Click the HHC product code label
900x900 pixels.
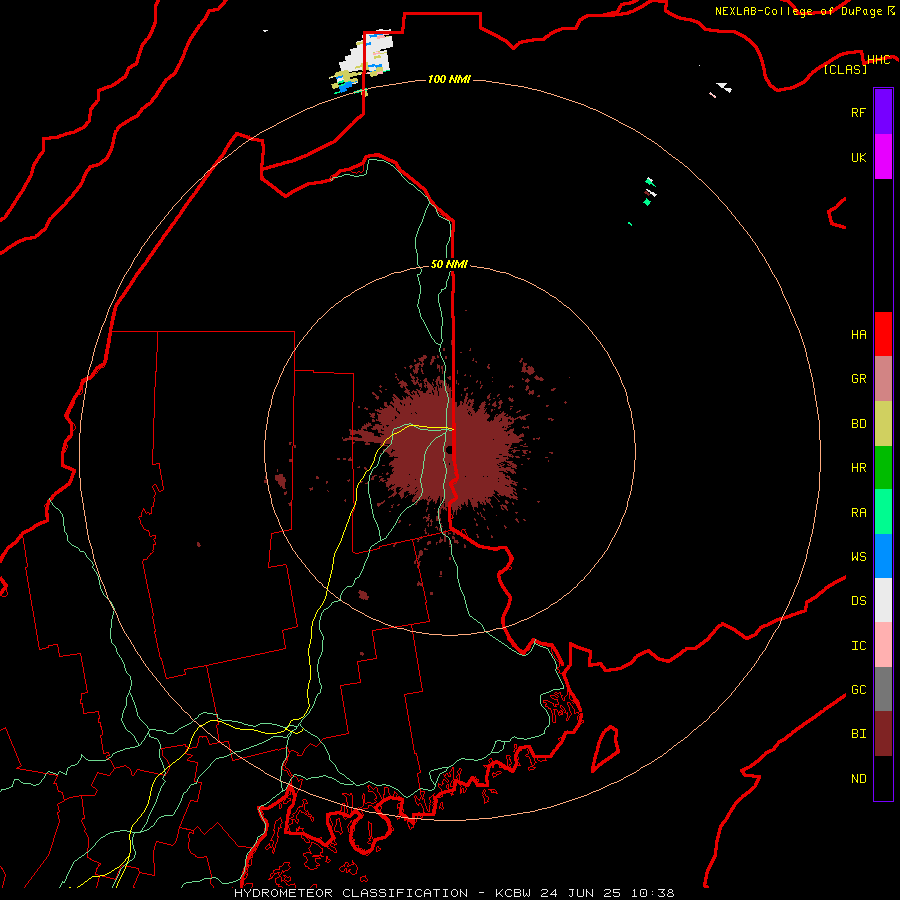878,60
